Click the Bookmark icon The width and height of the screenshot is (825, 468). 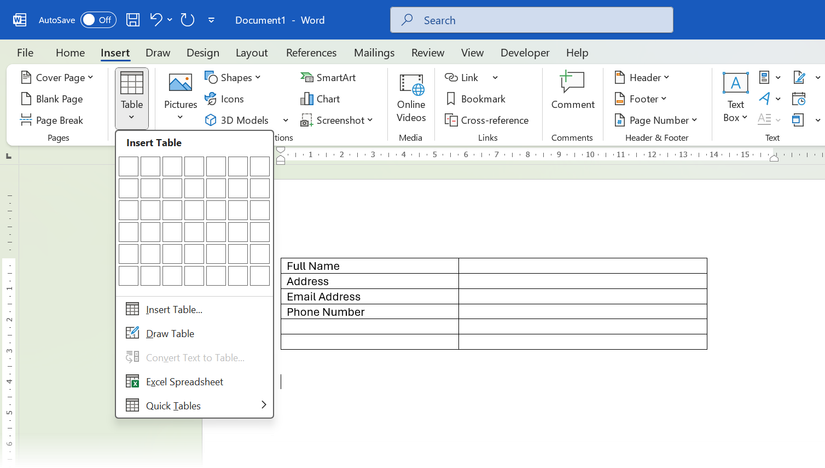pyautogui.click(x=475, y=99)
